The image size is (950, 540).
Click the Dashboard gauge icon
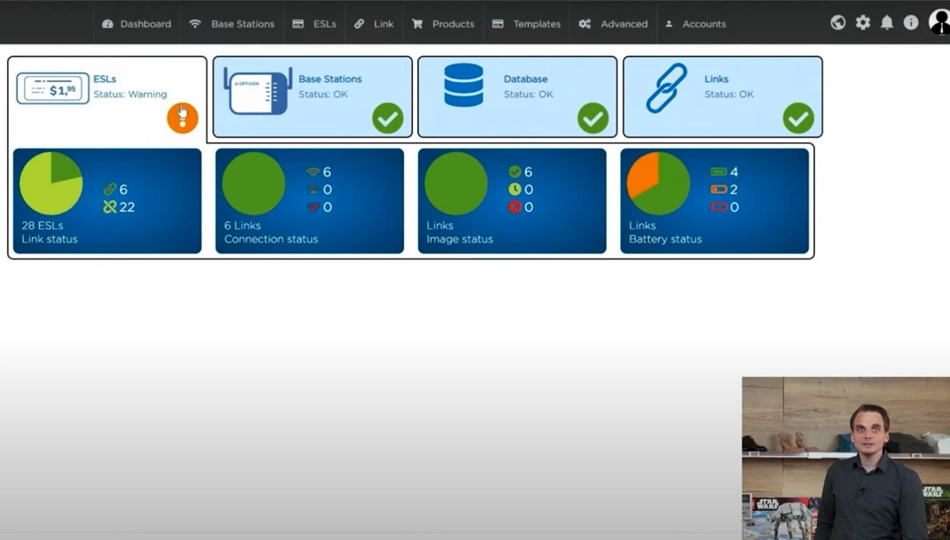(x=108, y=24)
